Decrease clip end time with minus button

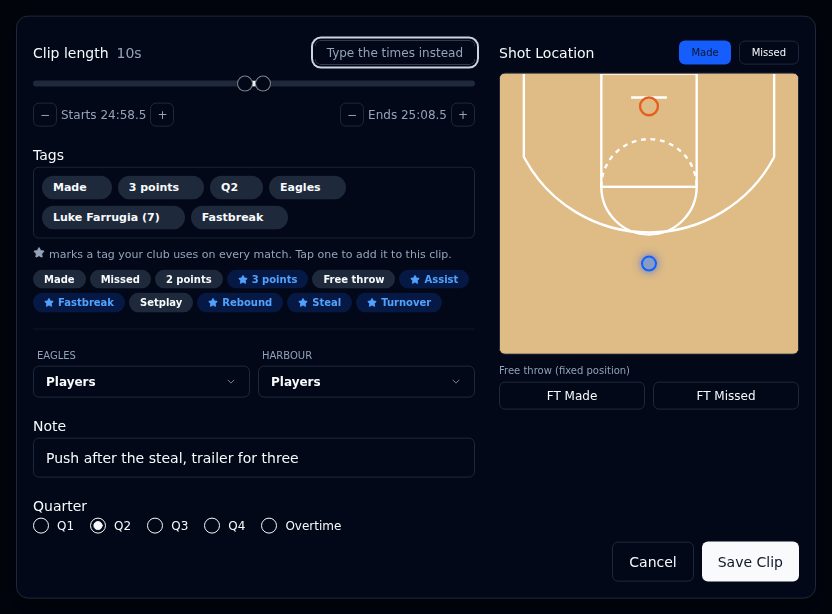click(352, 115)
